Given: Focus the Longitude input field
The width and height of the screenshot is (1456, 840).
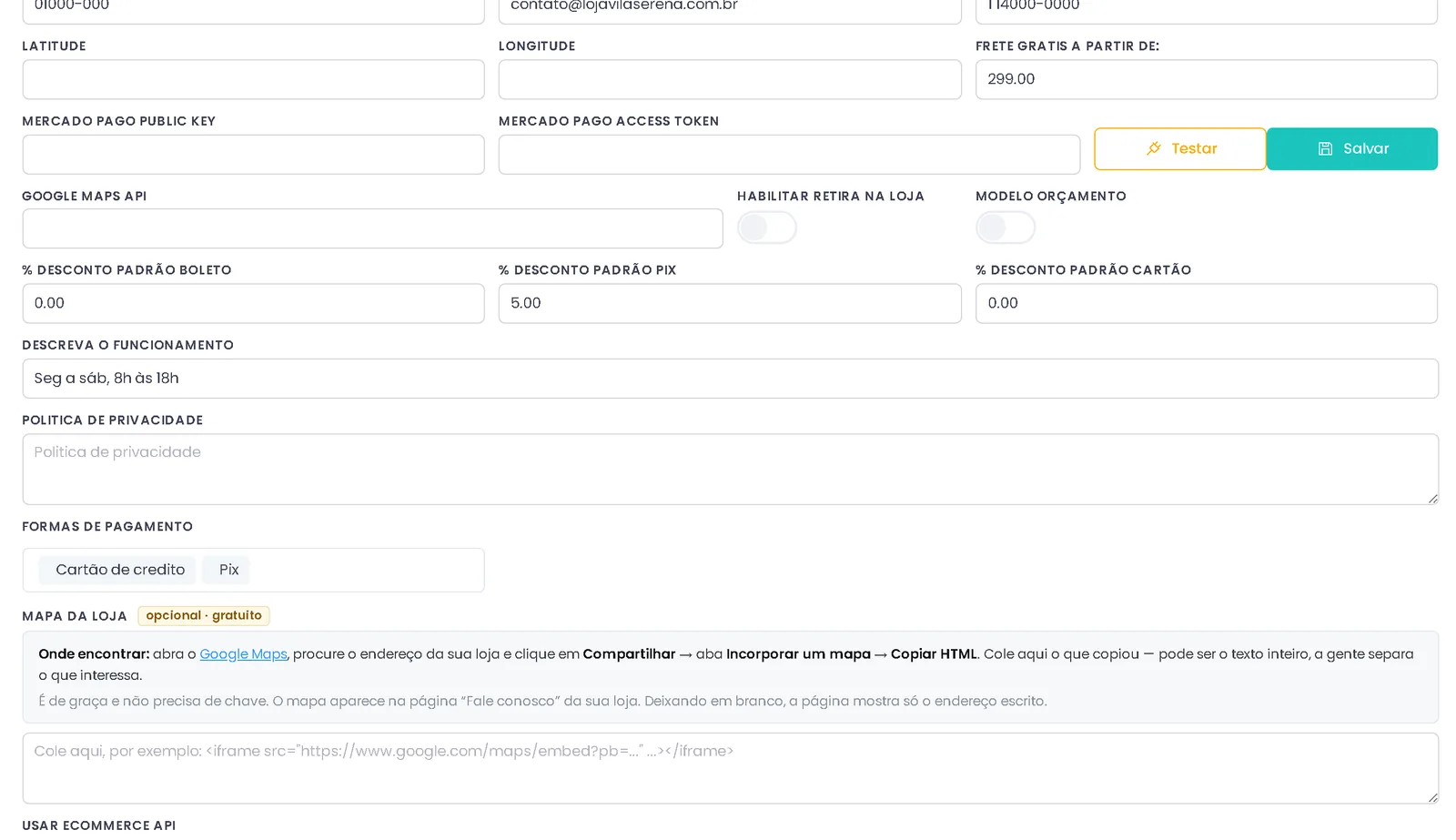Looking at the screenshot, I should click(730, 79).
